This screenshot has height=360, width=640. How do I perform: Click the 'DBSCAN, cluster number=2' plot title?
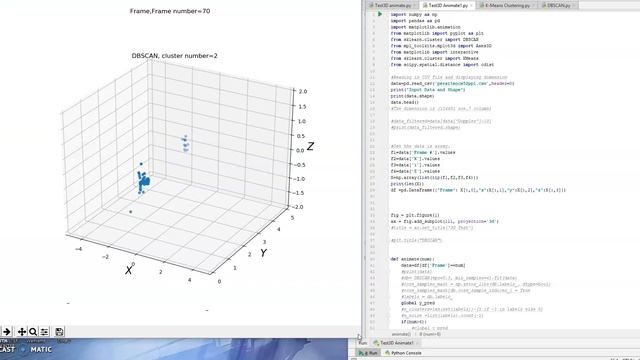pos(174,56)
